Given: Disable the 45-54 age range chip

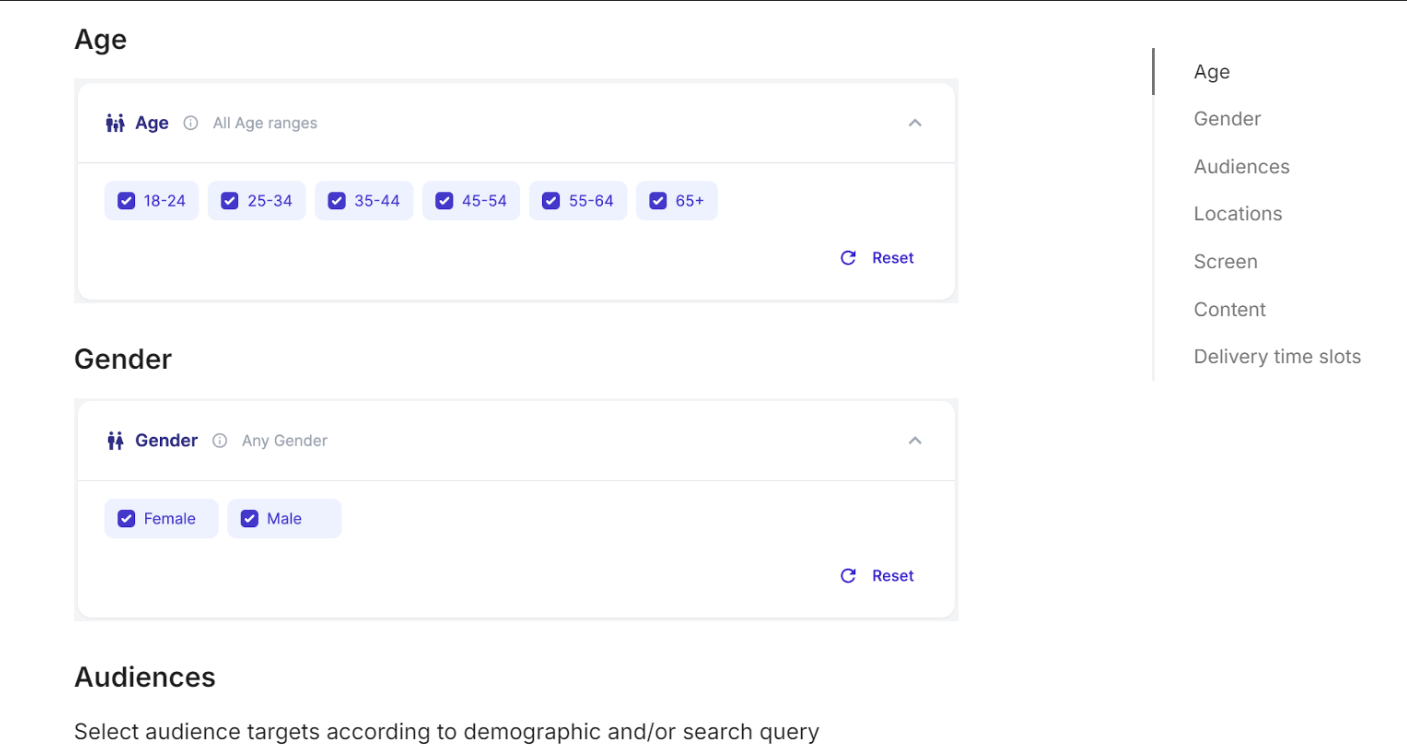Looking at the screenshot, I should pos(444,201).
